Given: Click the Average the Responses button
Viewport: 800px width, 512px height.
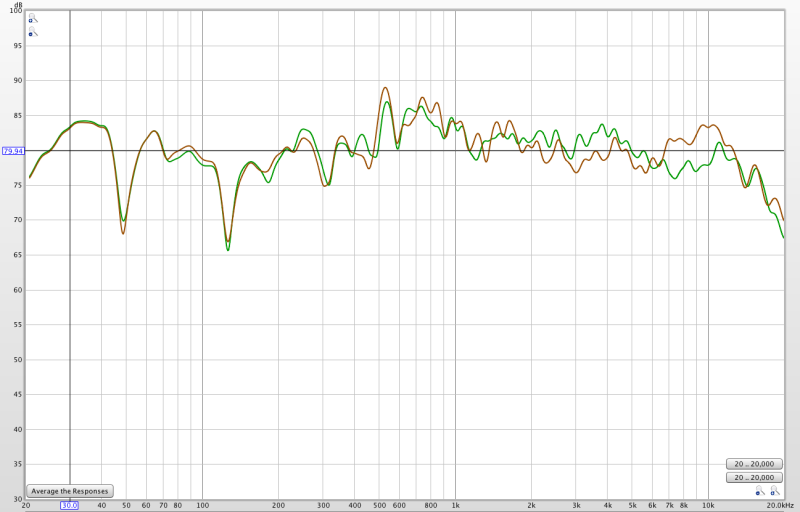Looking at the screenshot, I should [x=70, y=491].
